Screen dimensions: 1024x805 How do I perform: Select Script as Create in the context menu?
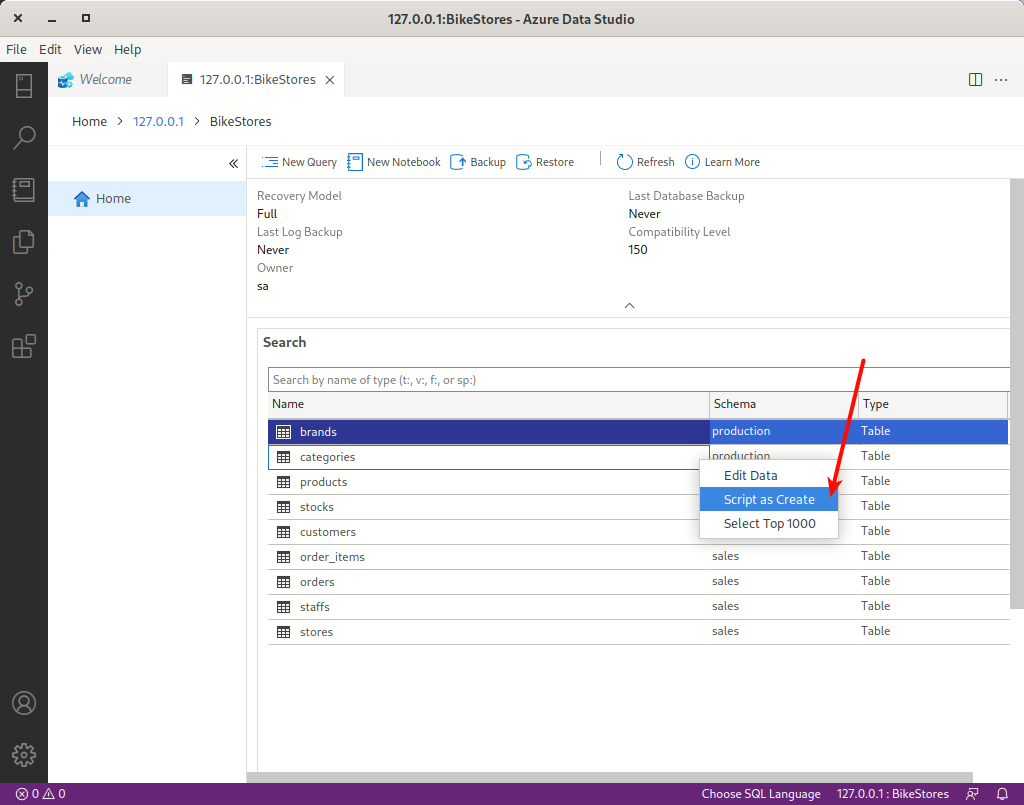pyautogui.click(x=769, y=499)
